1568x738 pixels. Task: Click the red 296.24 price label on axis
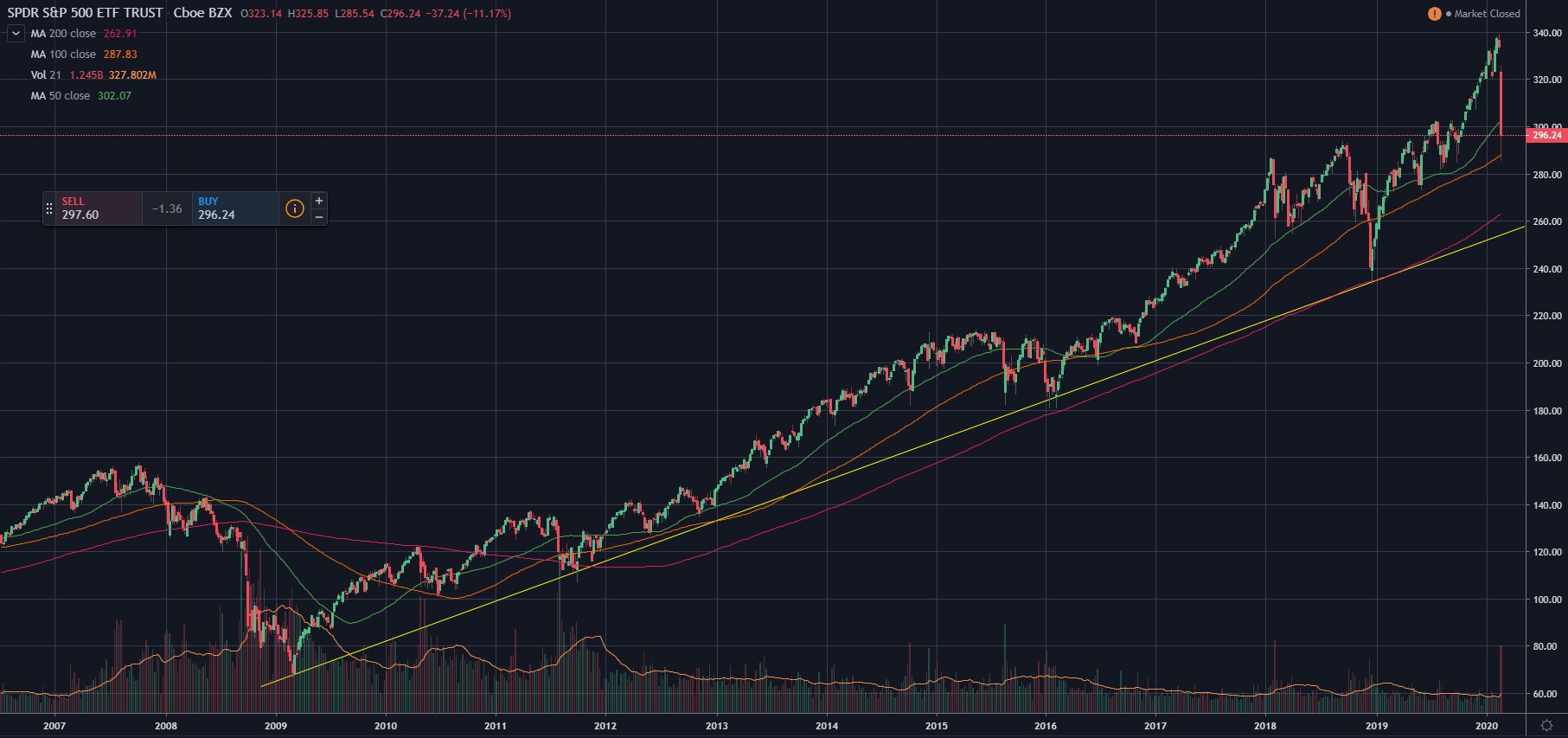[x=1547, y=135]
